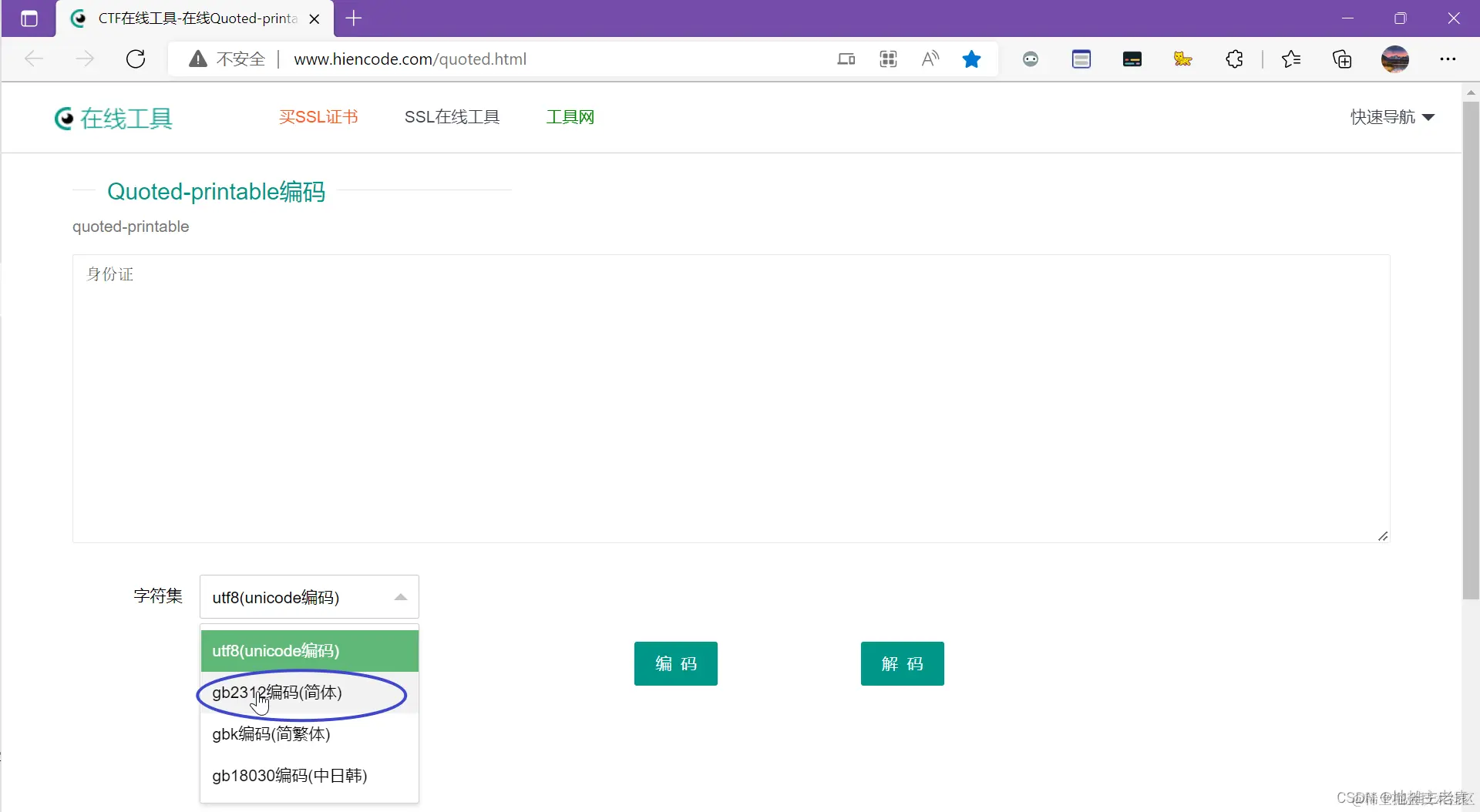Choose gbk编码(简繁体) from the list
This screenshot has width=1480, height=812.
pos(309,734)
